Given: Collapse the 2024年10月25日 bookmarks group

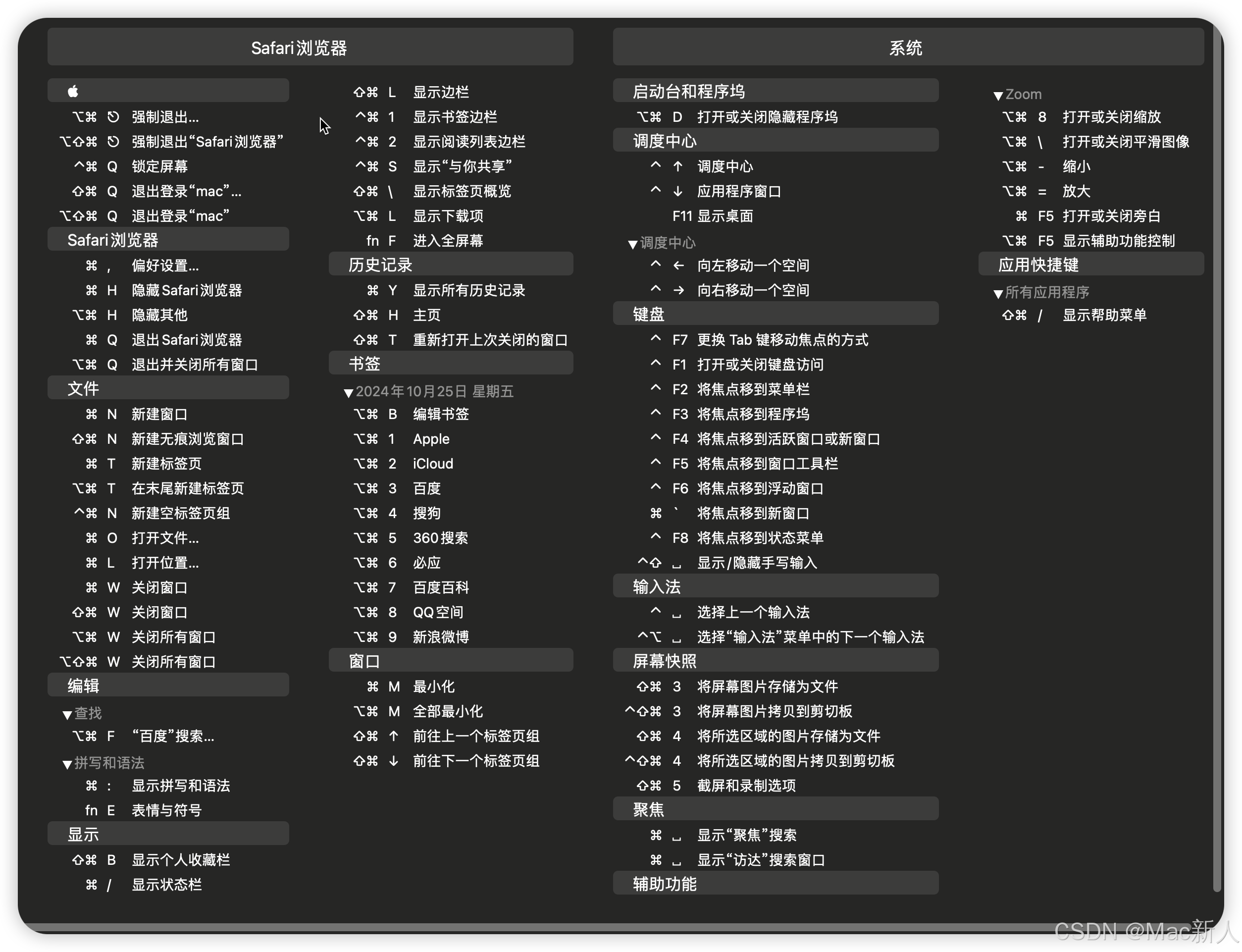Looking at the screenshot, I should coord(349,393).
